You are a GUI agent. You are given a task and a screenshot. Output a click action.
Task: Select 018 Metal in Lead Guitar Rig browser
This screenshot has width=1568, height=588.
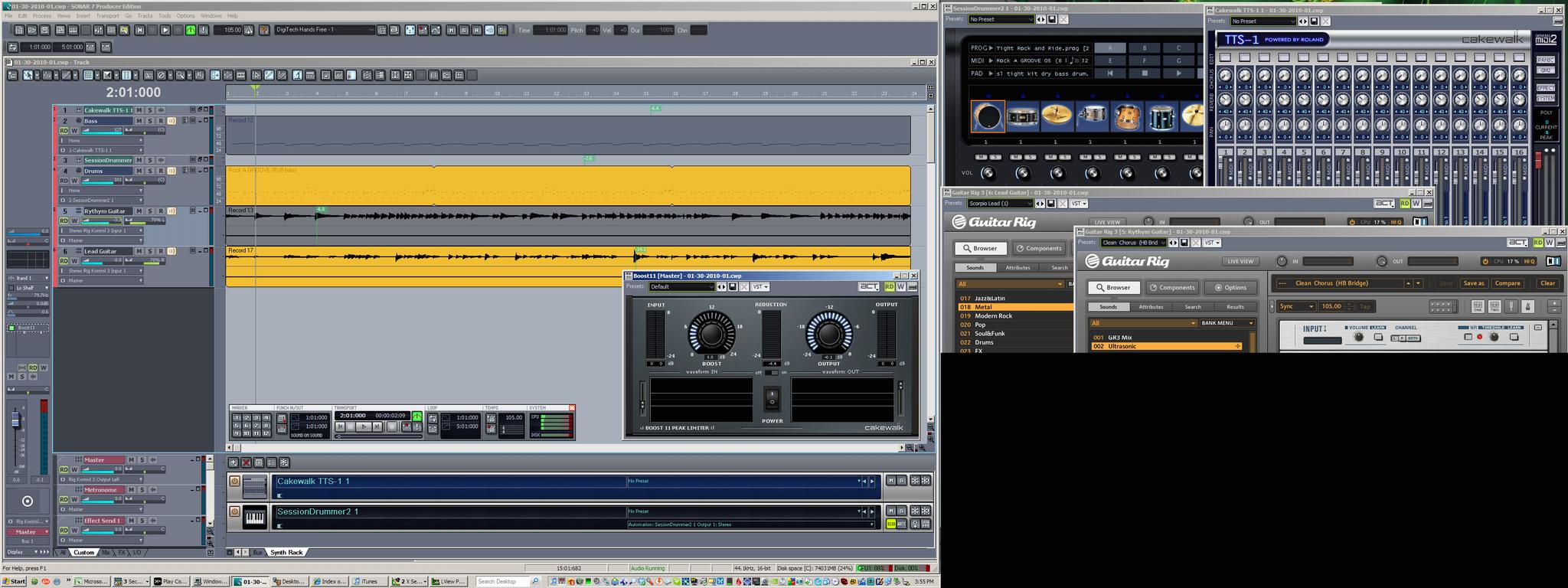[1014, 307]
